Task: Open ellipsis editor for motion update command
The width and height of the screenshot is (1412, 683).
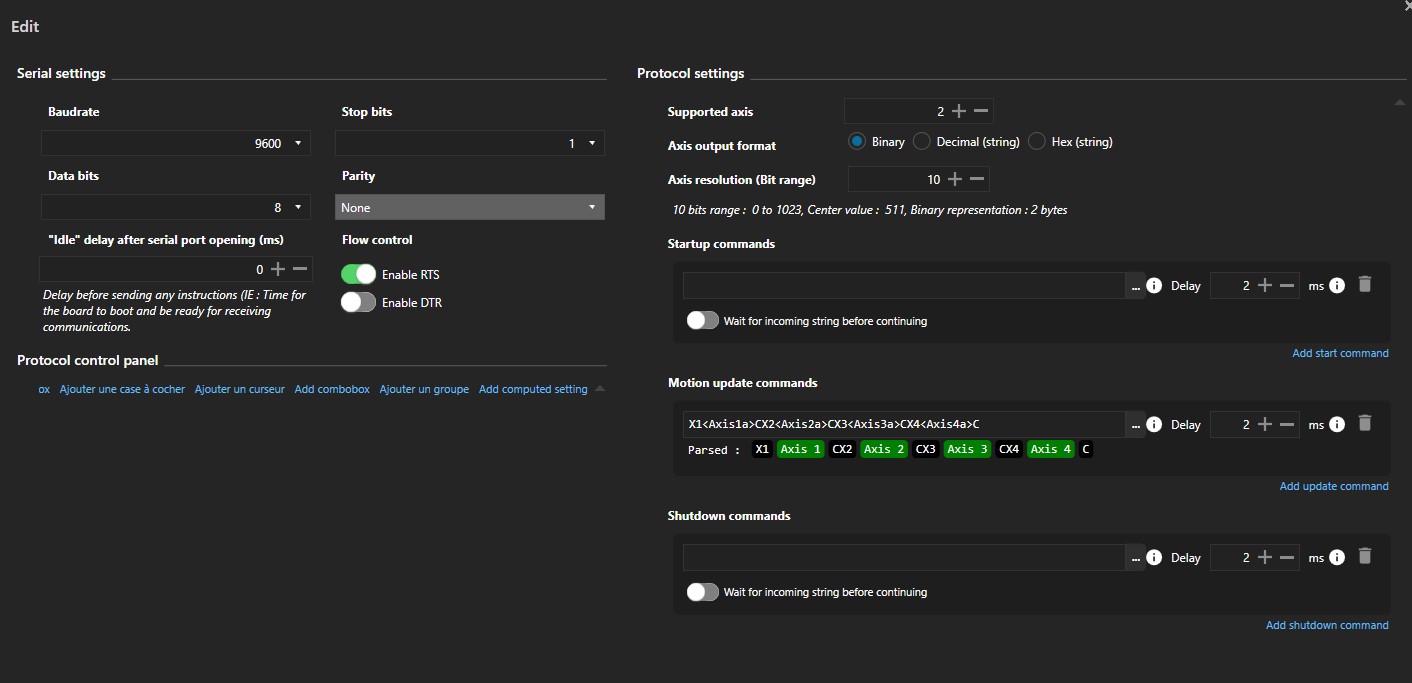Action: coord(1135,425)
